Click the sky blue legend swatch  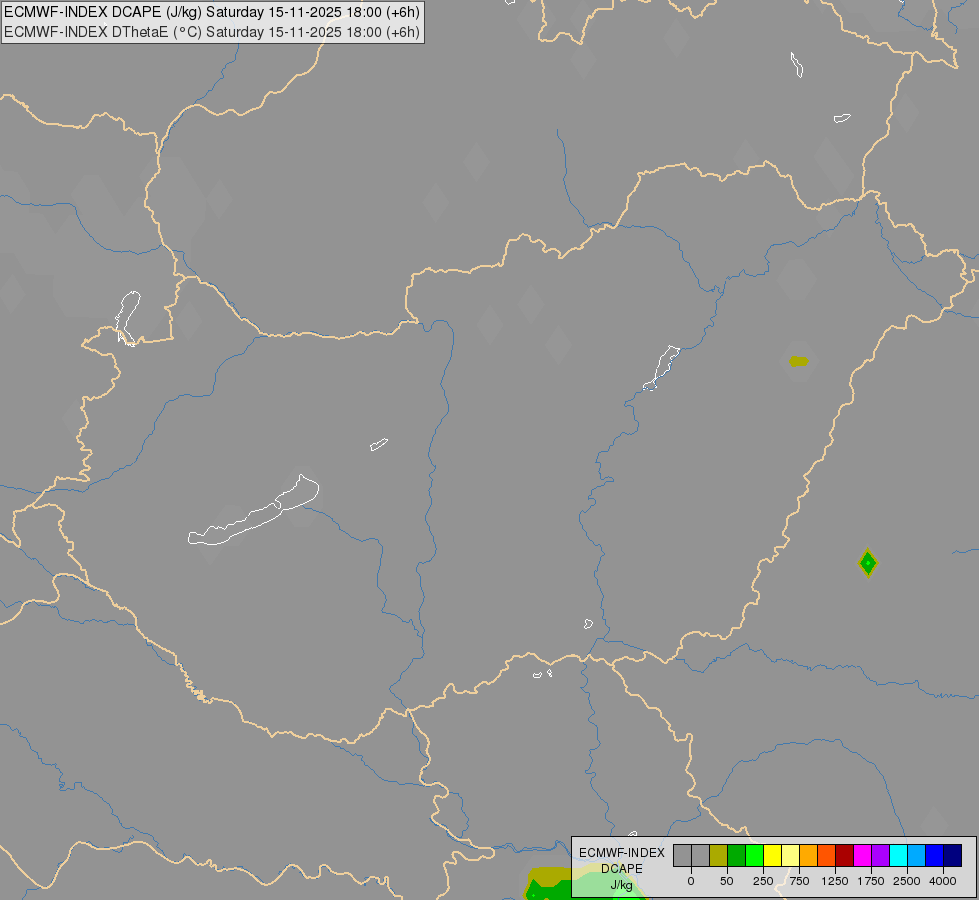(x=917, y=856)
